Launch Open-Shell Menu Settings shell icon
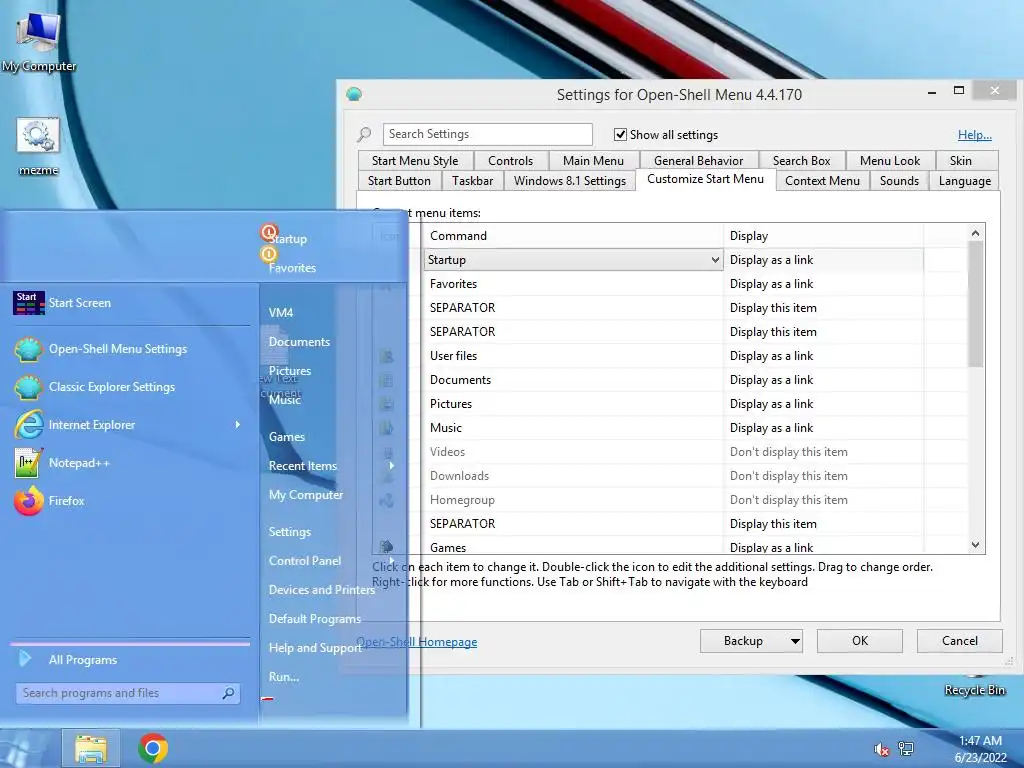This screenshot has height=768, width=1024. pos(29,349)
